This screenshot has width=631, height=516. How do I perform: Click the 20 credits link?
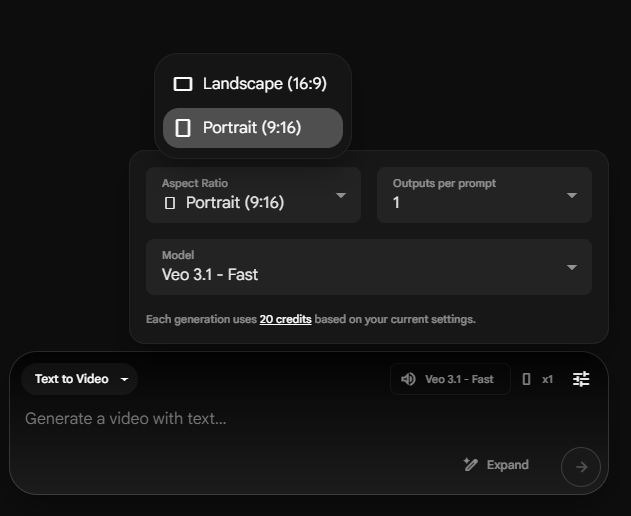[x=285, y=319]
